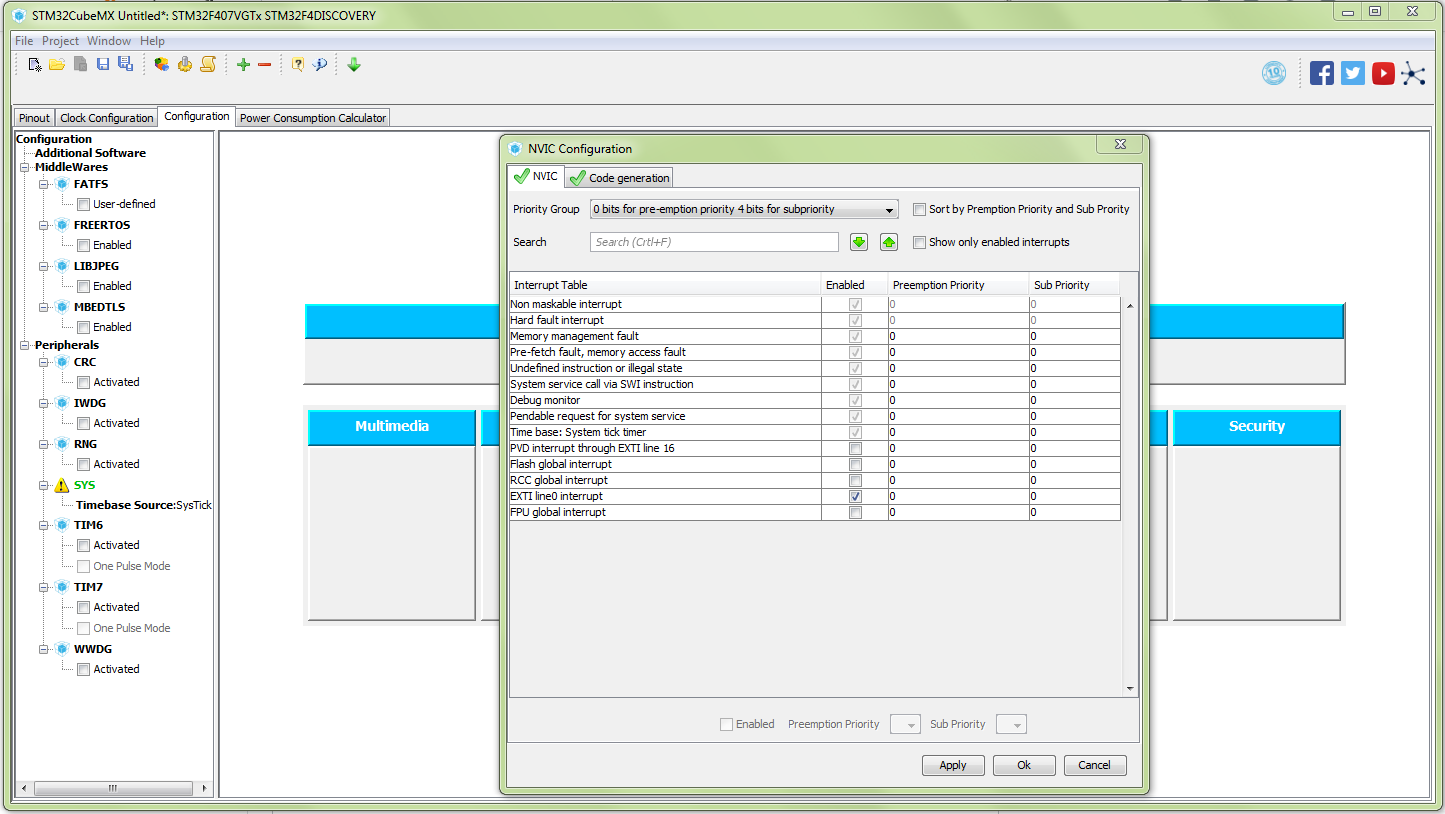Jump to previous search result green arrow
Viewport: 1445px width, 814px height.
[x=889, y=242]
